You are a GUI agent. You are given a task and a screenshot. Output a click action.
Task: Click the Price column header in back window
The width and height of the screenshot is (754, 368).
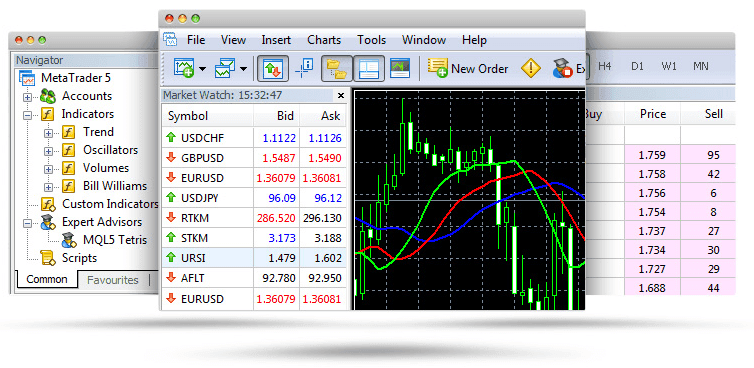(x=653, y=114)
